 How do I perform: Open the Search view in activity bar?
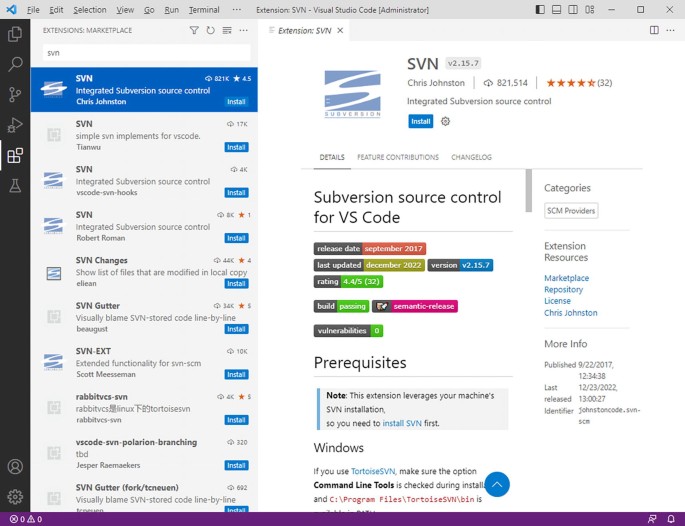point(15,64)
